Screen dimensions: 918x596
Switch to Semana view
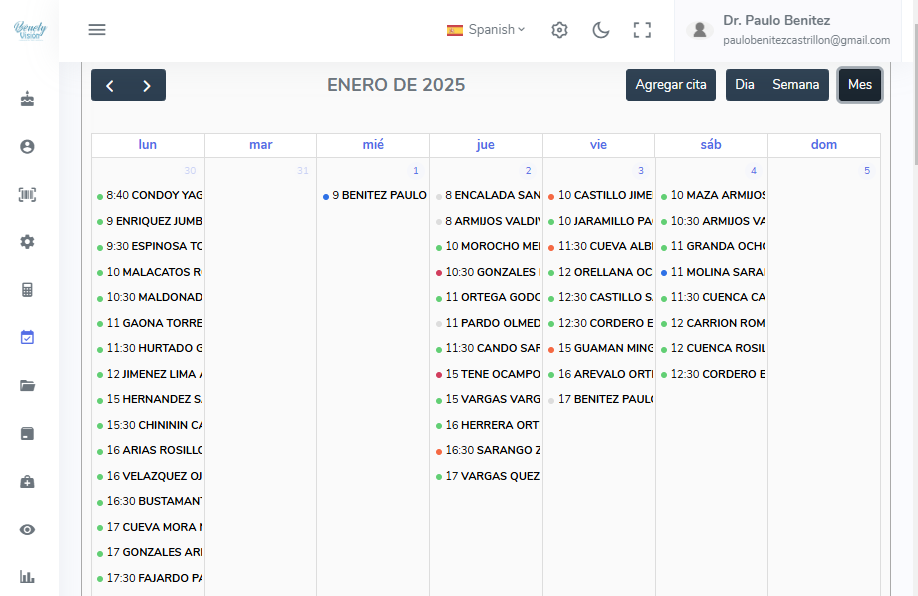pos(795,85)
